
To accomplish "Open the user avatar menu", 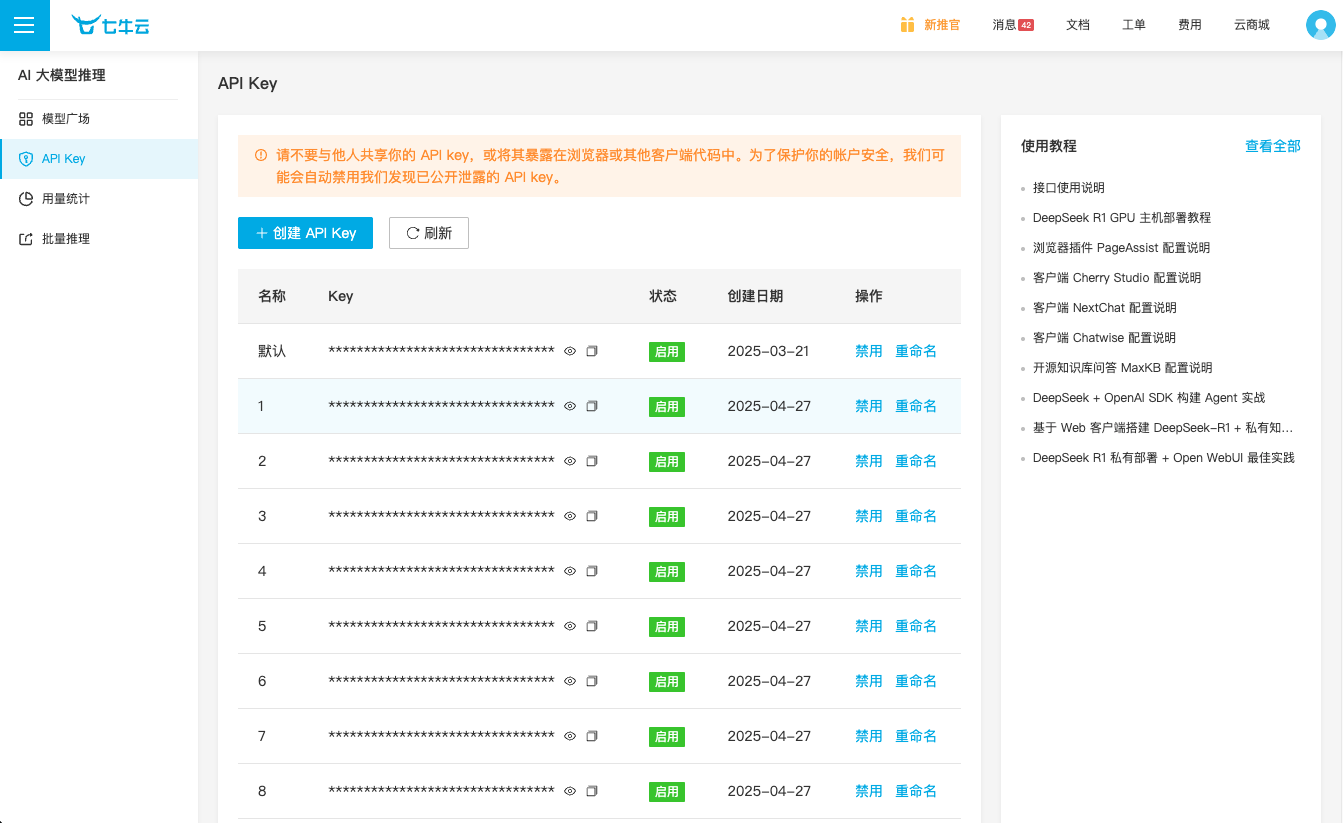I will point(1321,25).
